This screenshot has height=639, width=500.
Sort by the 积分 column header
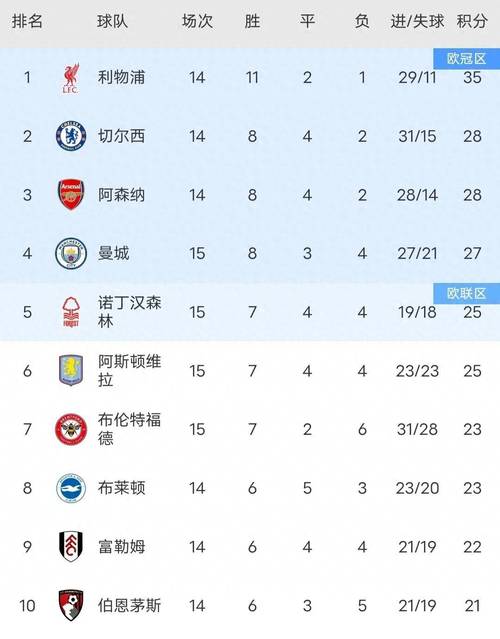coord(472,21)
